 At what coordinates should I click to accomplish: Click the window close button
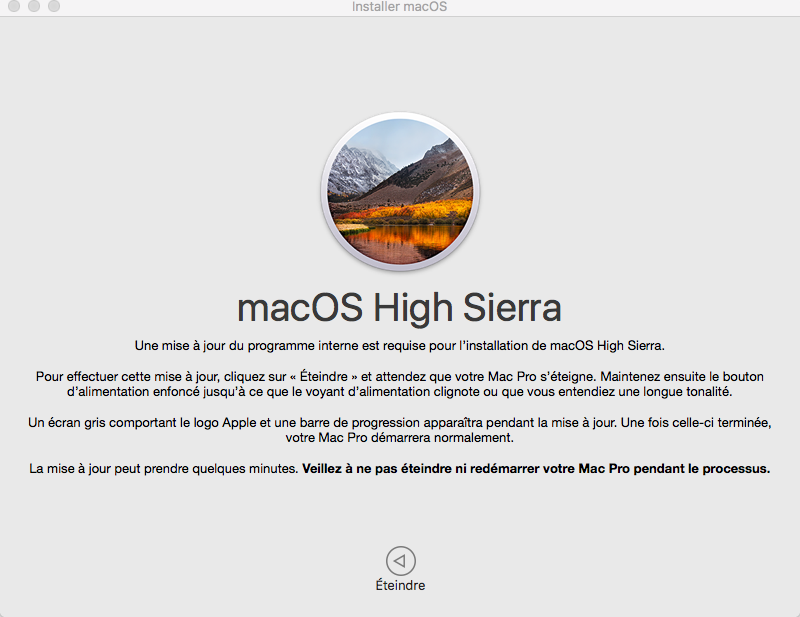pyautogui.click(x=14, y=6)
